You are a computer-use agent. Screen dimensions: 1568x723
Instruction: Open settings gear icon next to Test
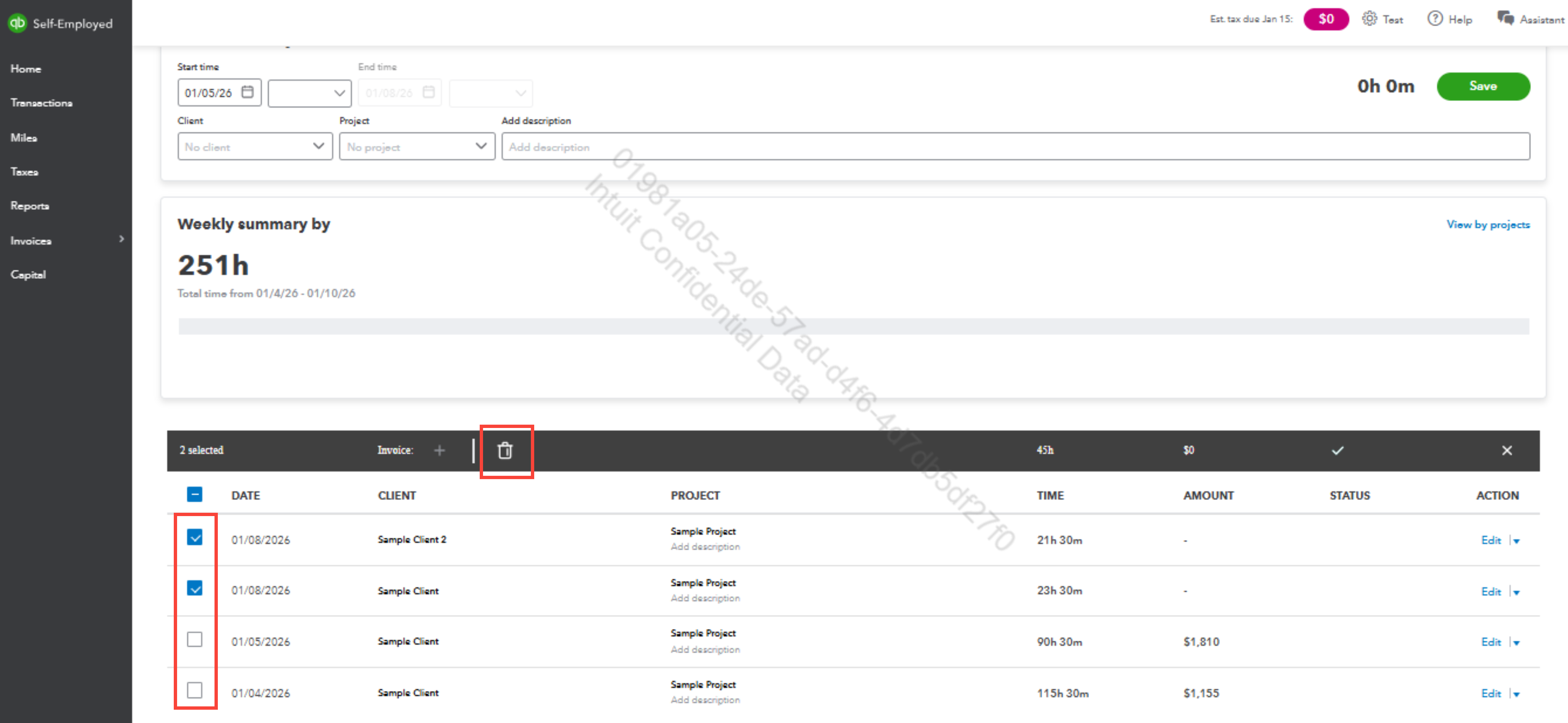point(1369,19)
